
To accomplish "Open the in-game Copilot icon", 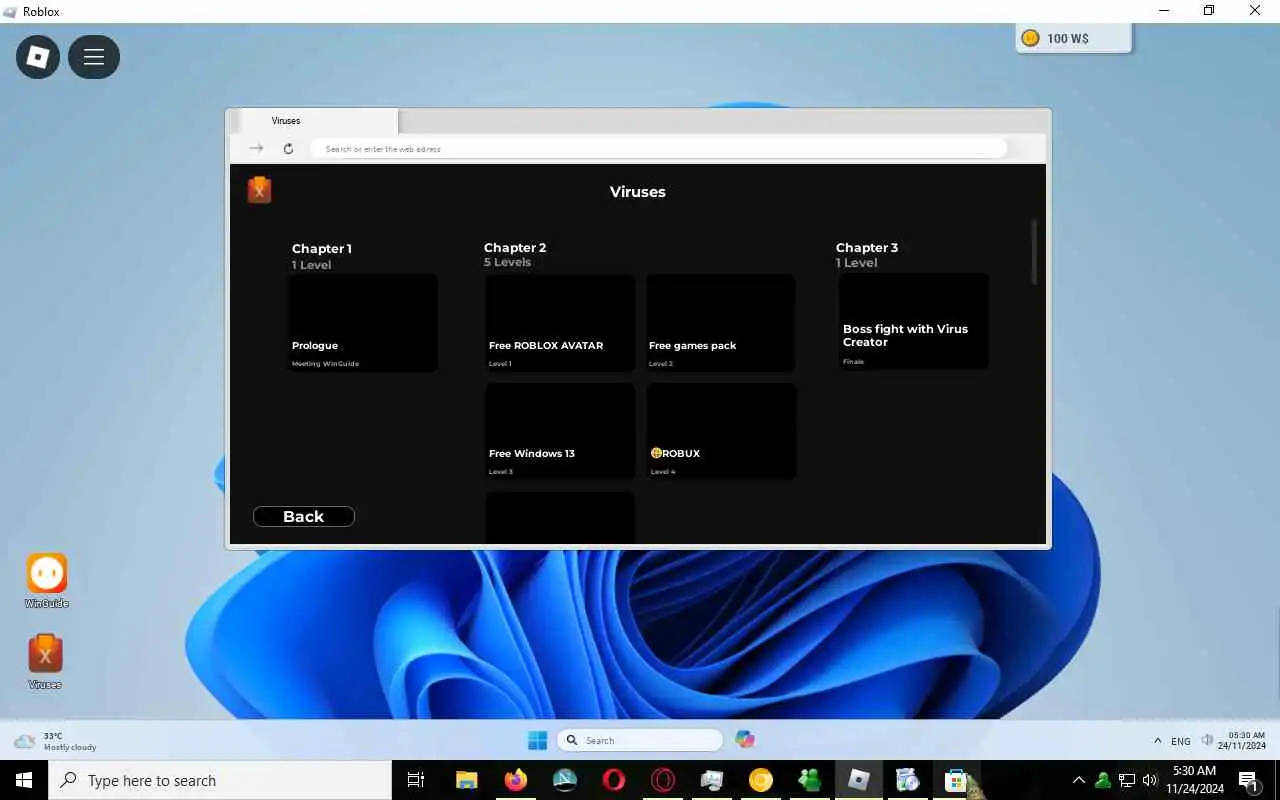I will (x=745, y=739).
